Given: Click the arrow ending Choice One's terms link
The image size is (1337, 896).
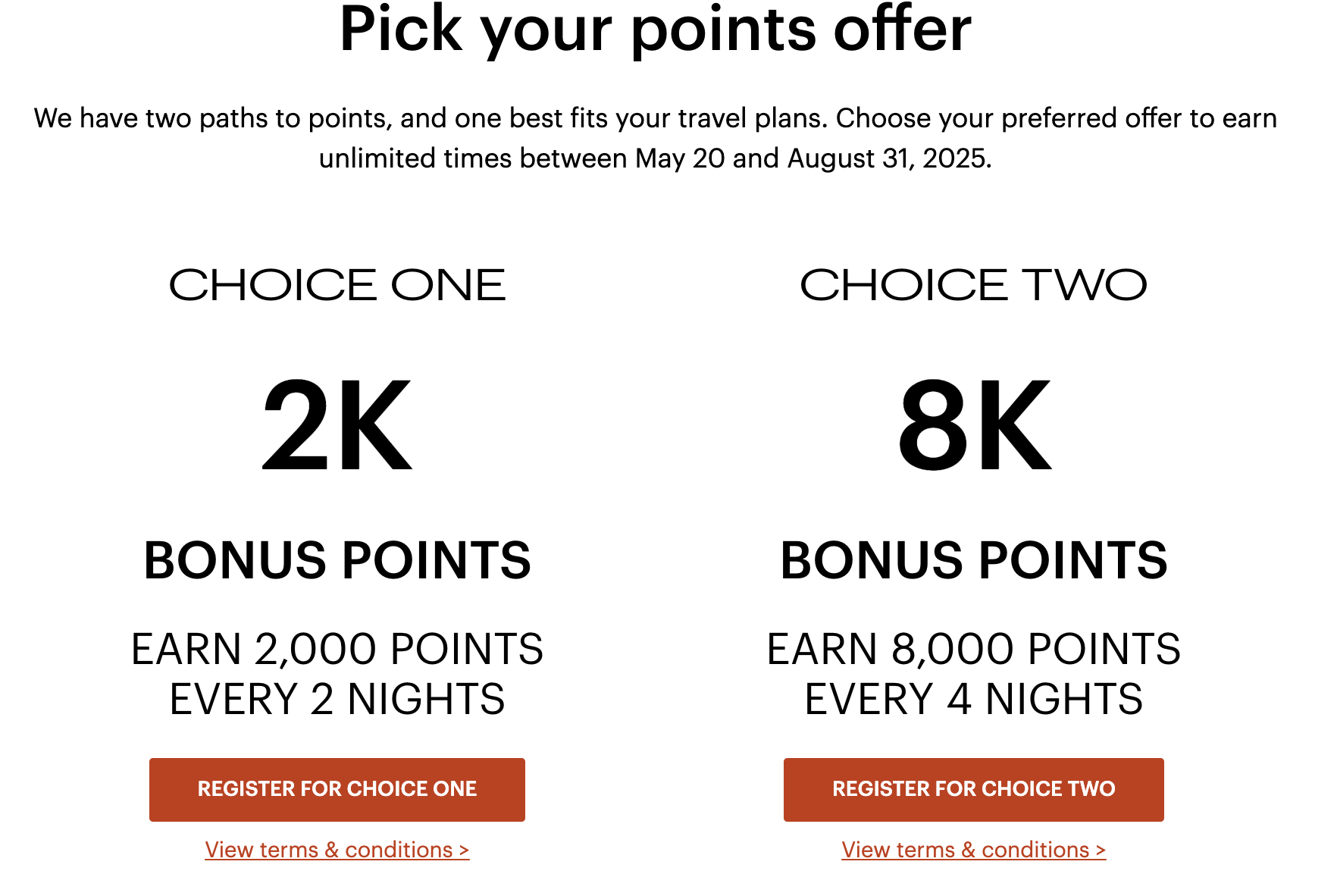Looking at the screenshot, I should tap(464, 851).
